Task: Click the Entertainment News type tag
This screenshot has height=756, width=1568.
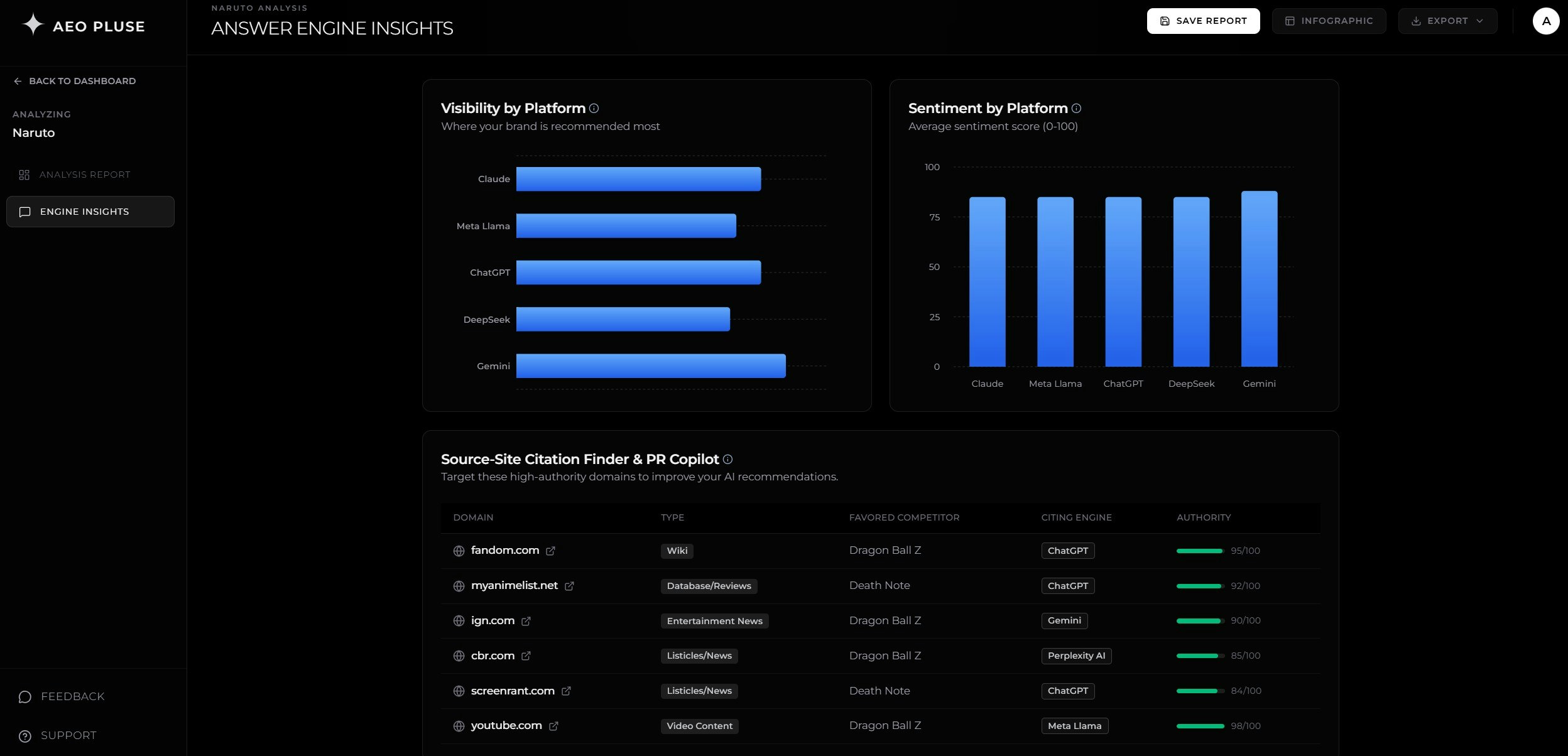Action: click(714, 621)
